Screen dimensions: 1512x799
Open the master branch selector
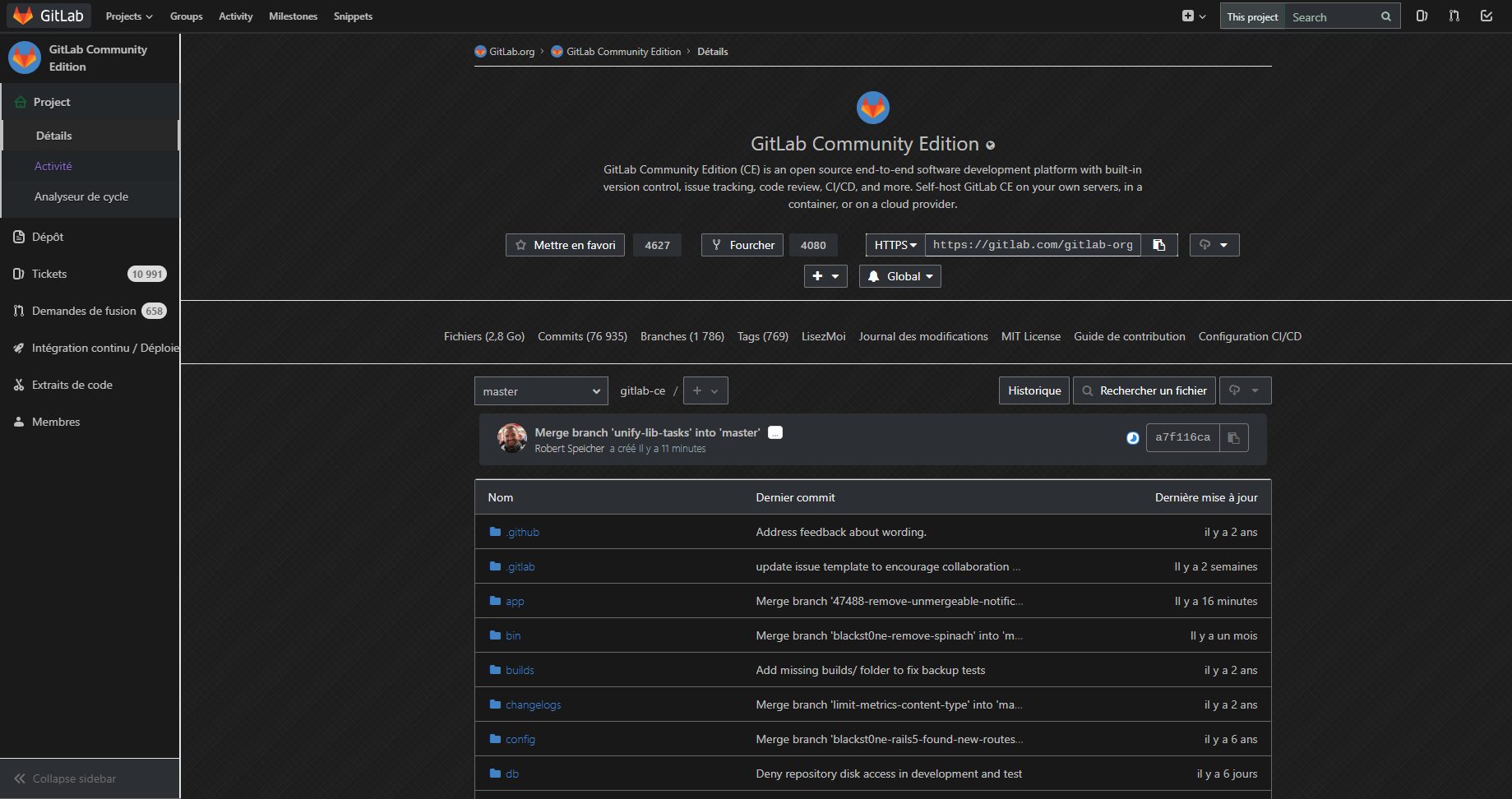pos(540,390)
